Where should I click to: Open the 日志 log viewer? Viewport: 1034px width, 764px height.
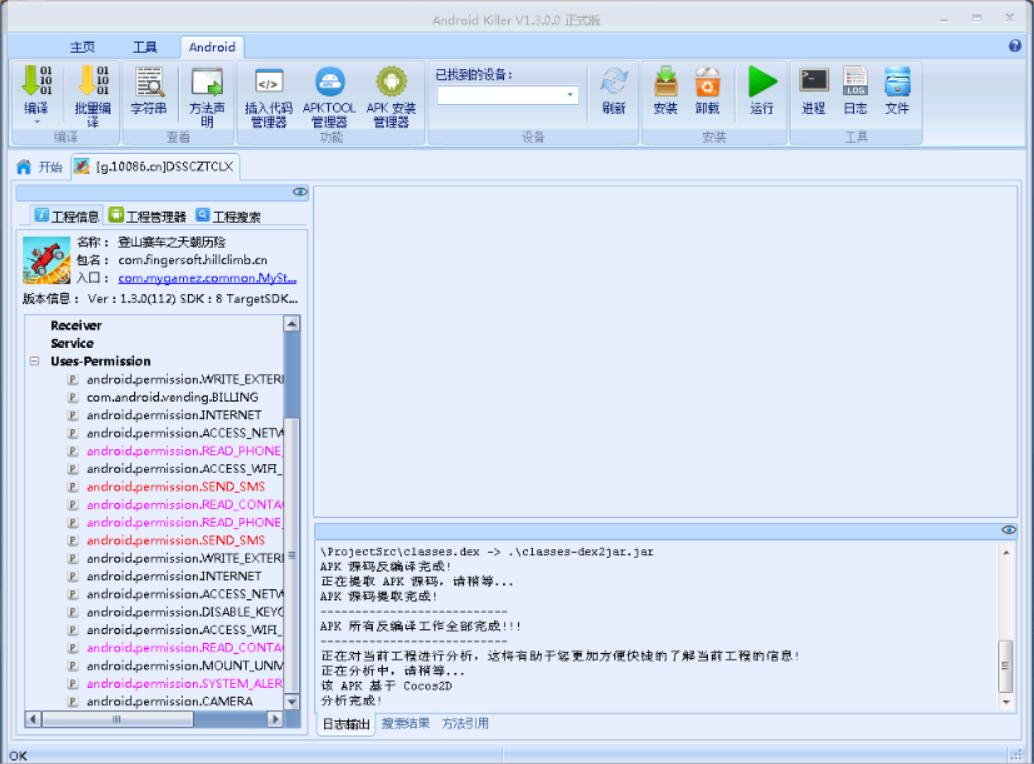pos(855,82)
